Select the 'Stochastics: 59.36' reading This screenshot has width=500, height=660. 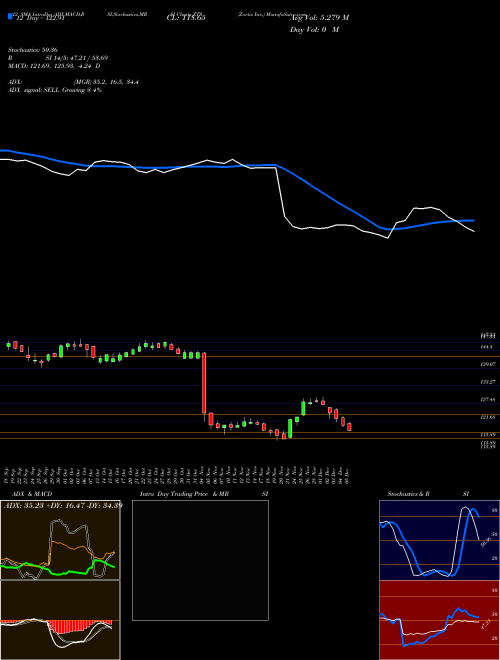click(33, 50)
